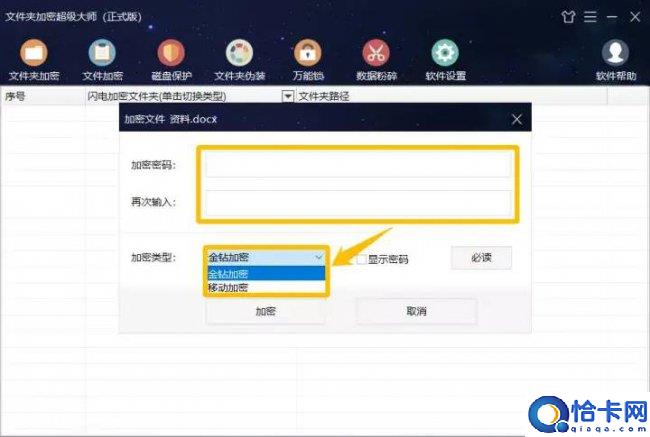
Task: Open the 数据粉碎 data shredder tool
Action: pos(376,60)
